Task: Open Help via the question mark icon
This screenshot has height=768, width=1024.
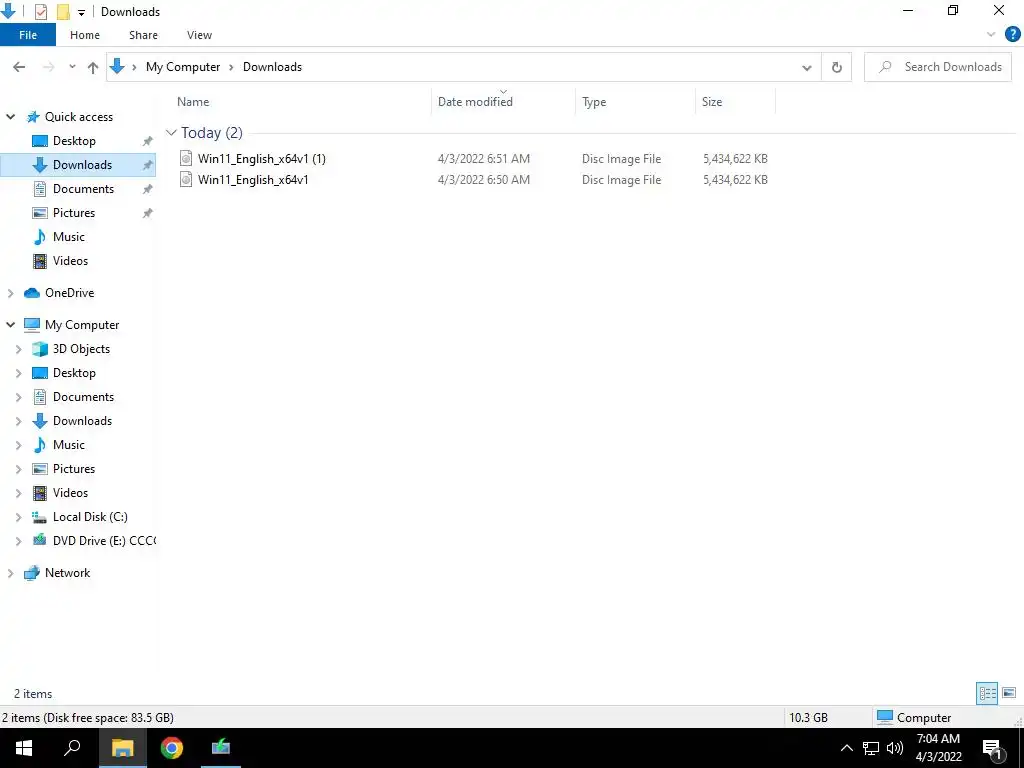Action: click(1012, 35)
